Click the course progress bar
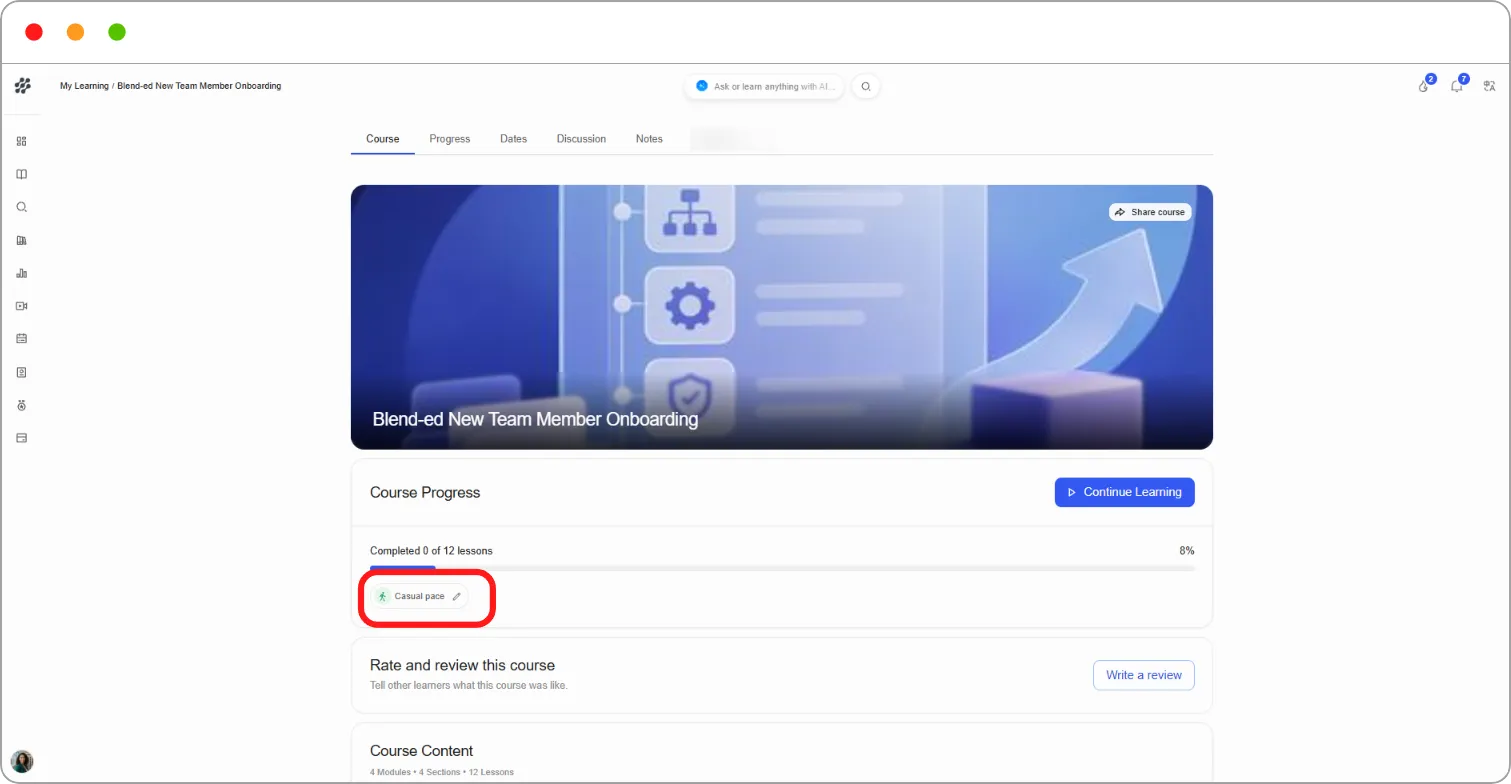Image resolution: width=1511 pixels, height=784 pixels. (782, 568)
